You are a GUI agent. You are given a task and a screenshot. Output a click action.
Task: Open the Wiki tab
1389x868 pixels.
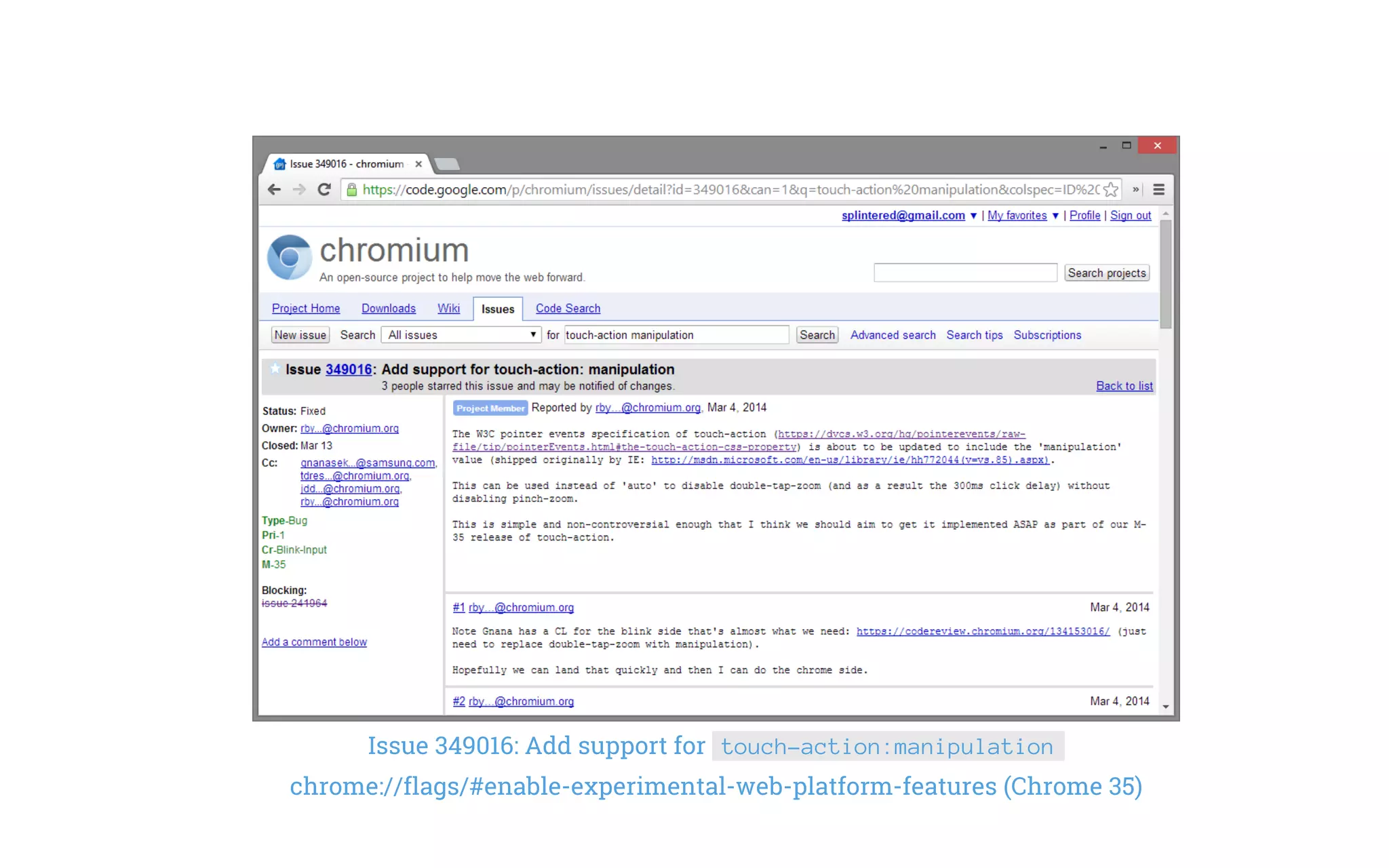point(448,309)
